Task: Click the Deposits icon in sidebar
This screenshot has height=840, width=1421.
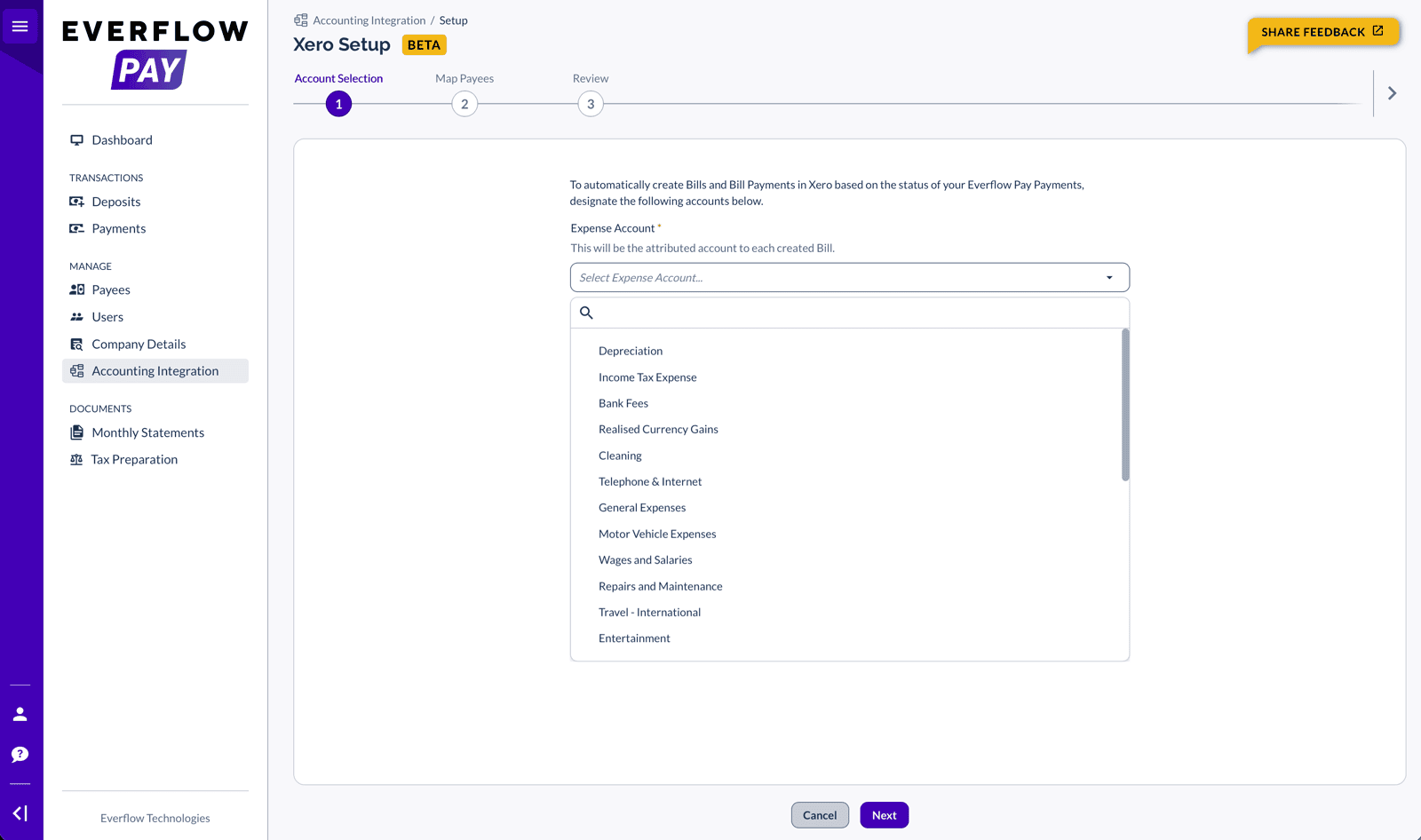Action: coord(76,202)
